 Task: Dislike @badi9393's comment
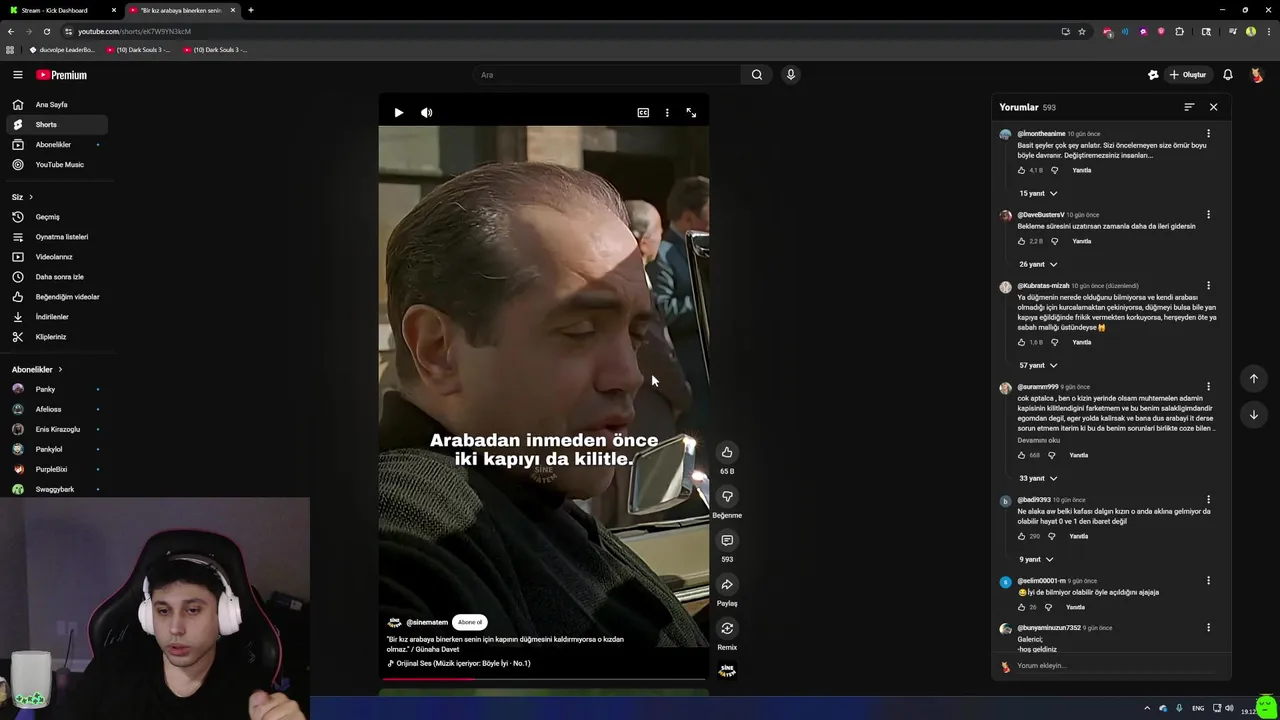(1050, 536)
